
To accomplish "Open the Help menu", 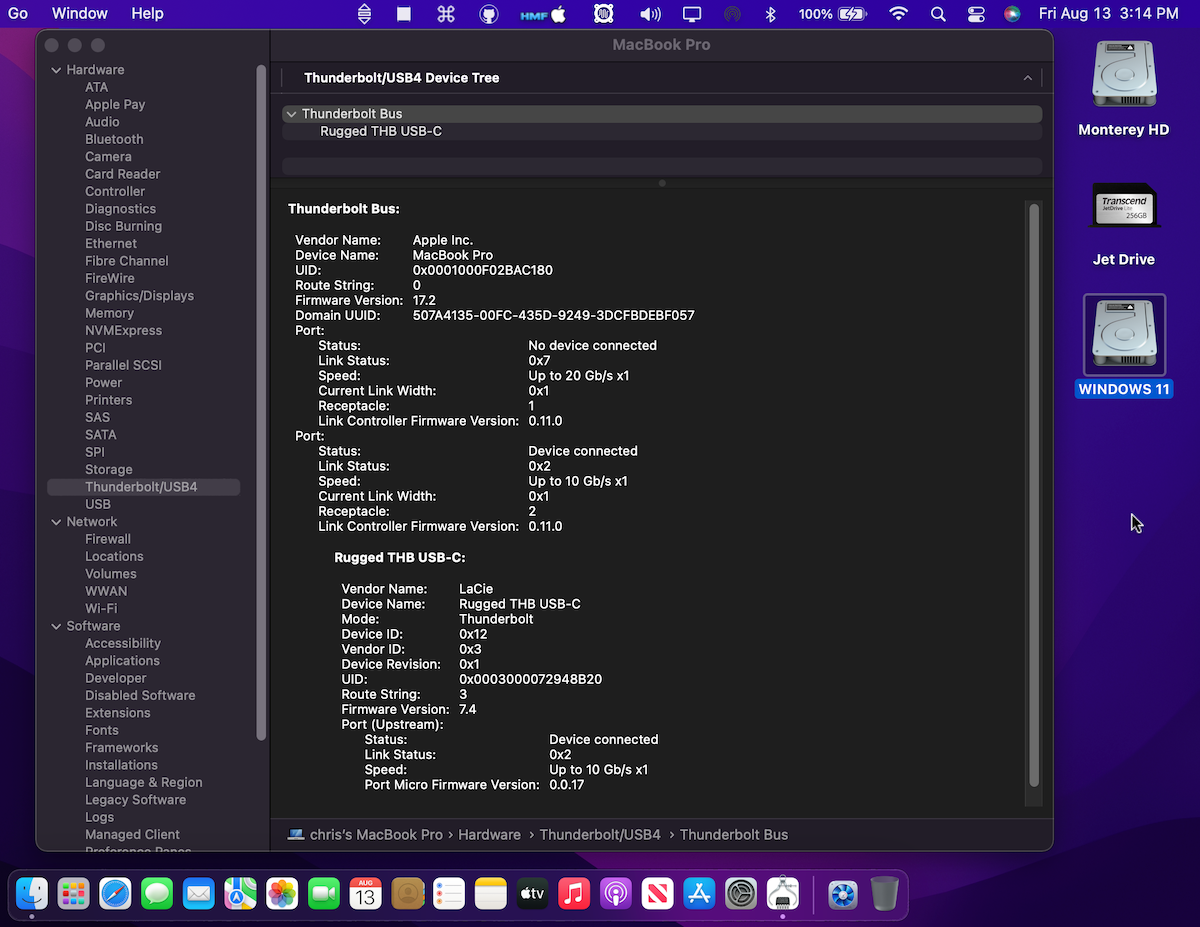I will (147, 14).
